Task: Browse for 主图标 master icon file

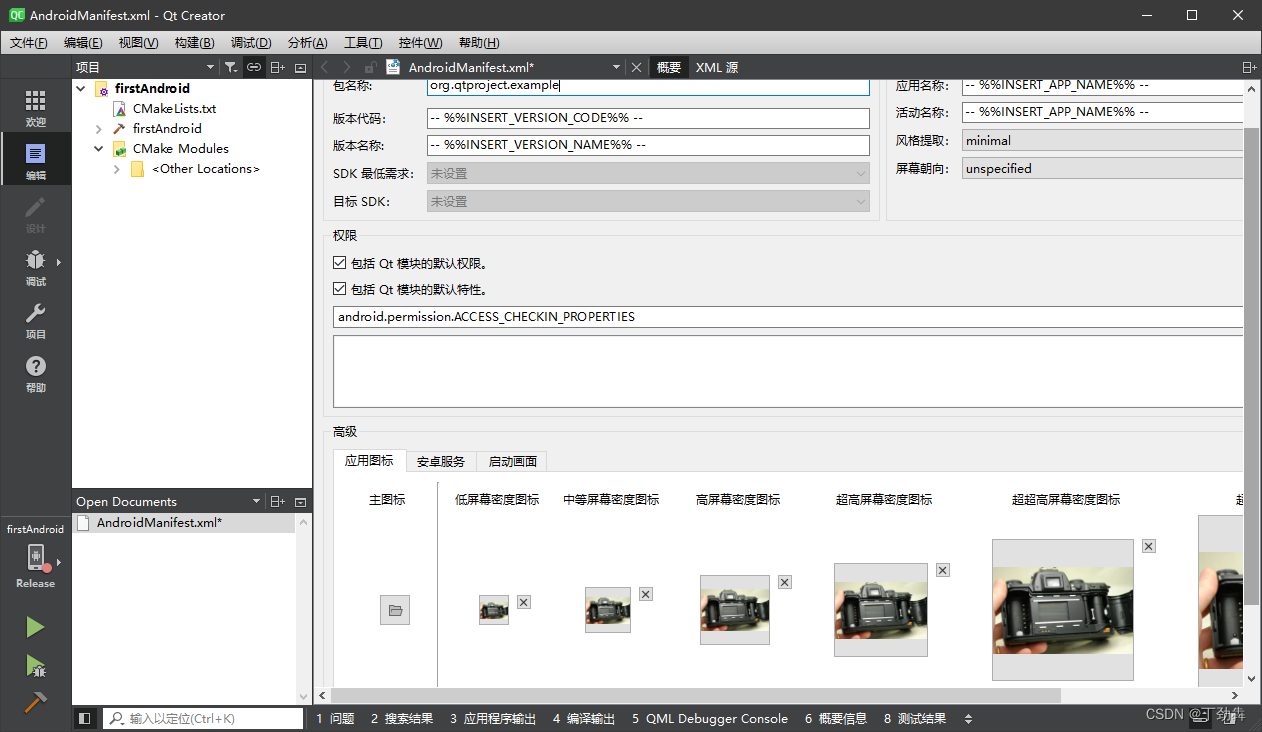Action: pos(395,610)
